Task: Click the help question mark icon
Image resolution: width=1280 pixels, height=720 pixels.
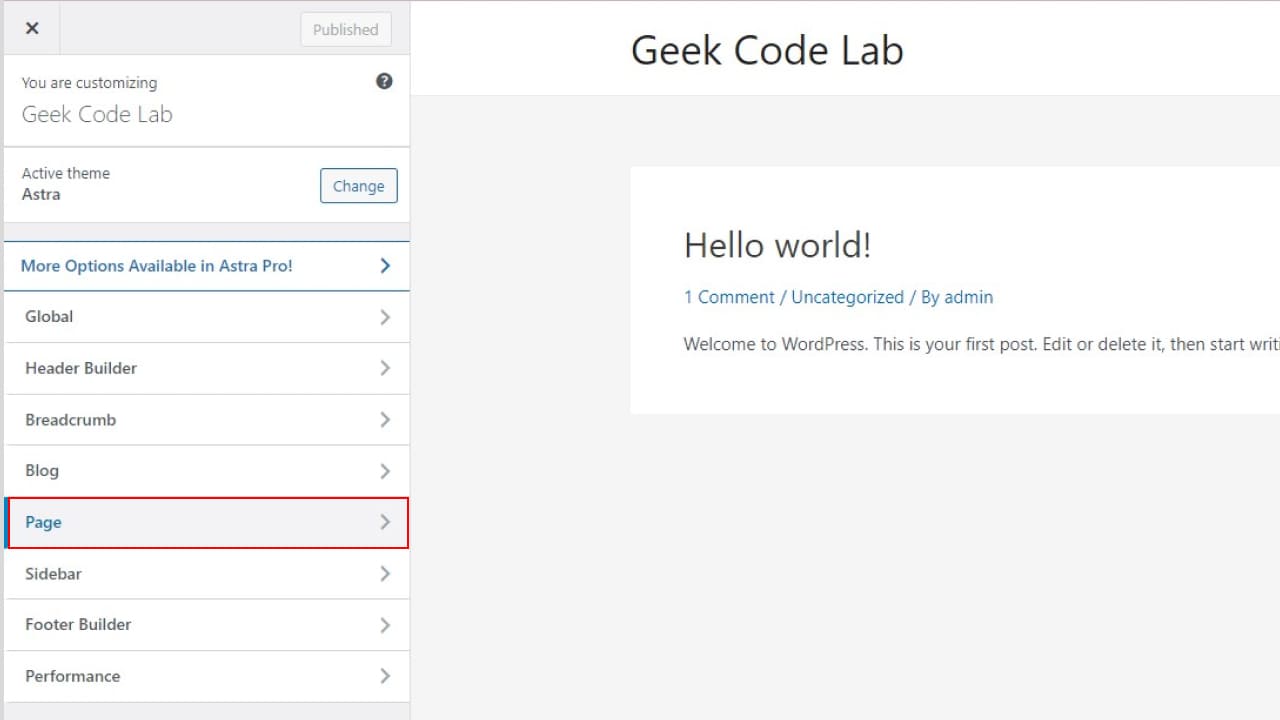Action: 384,82
